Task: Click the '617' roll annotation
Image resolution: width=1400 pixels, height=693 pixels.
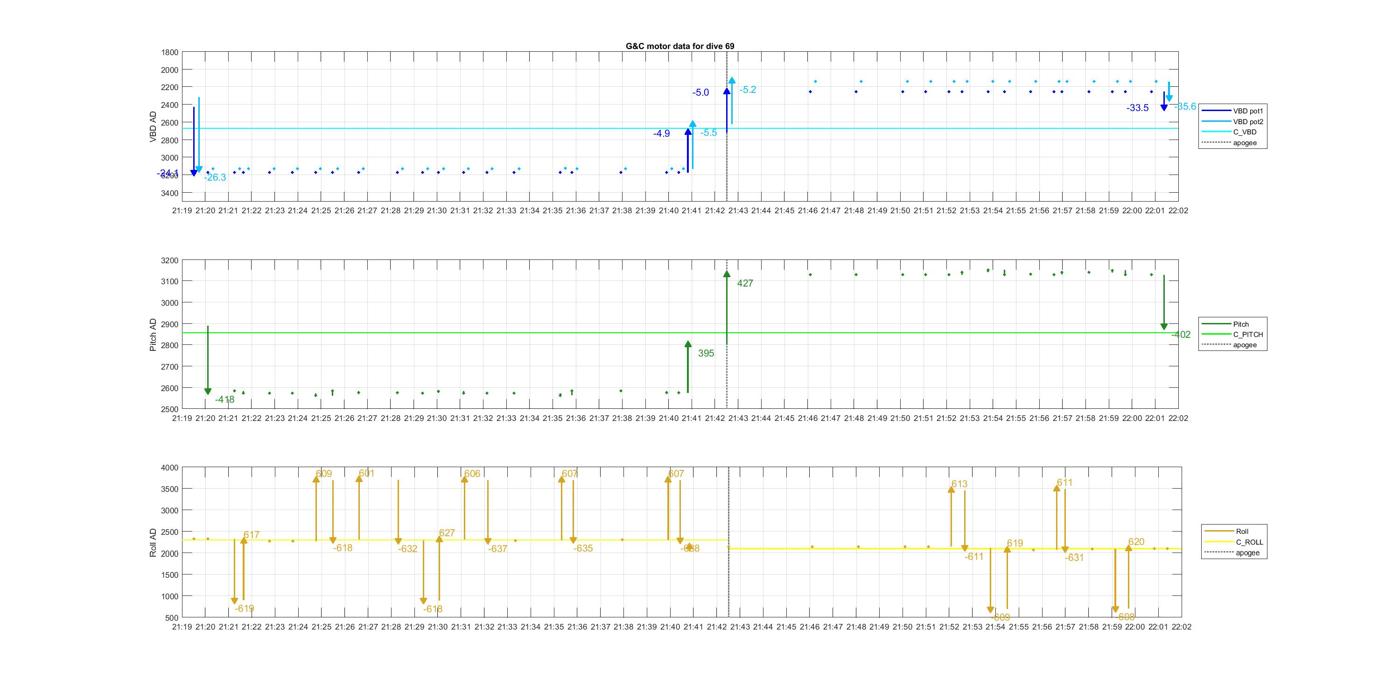Action: 251,535
